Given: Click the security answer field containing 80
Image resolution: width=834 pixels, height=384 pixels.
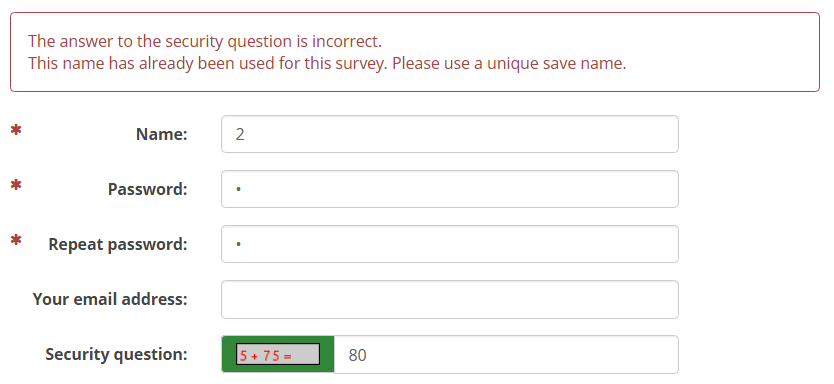Looking at the screenshot, I should point(506,355).
